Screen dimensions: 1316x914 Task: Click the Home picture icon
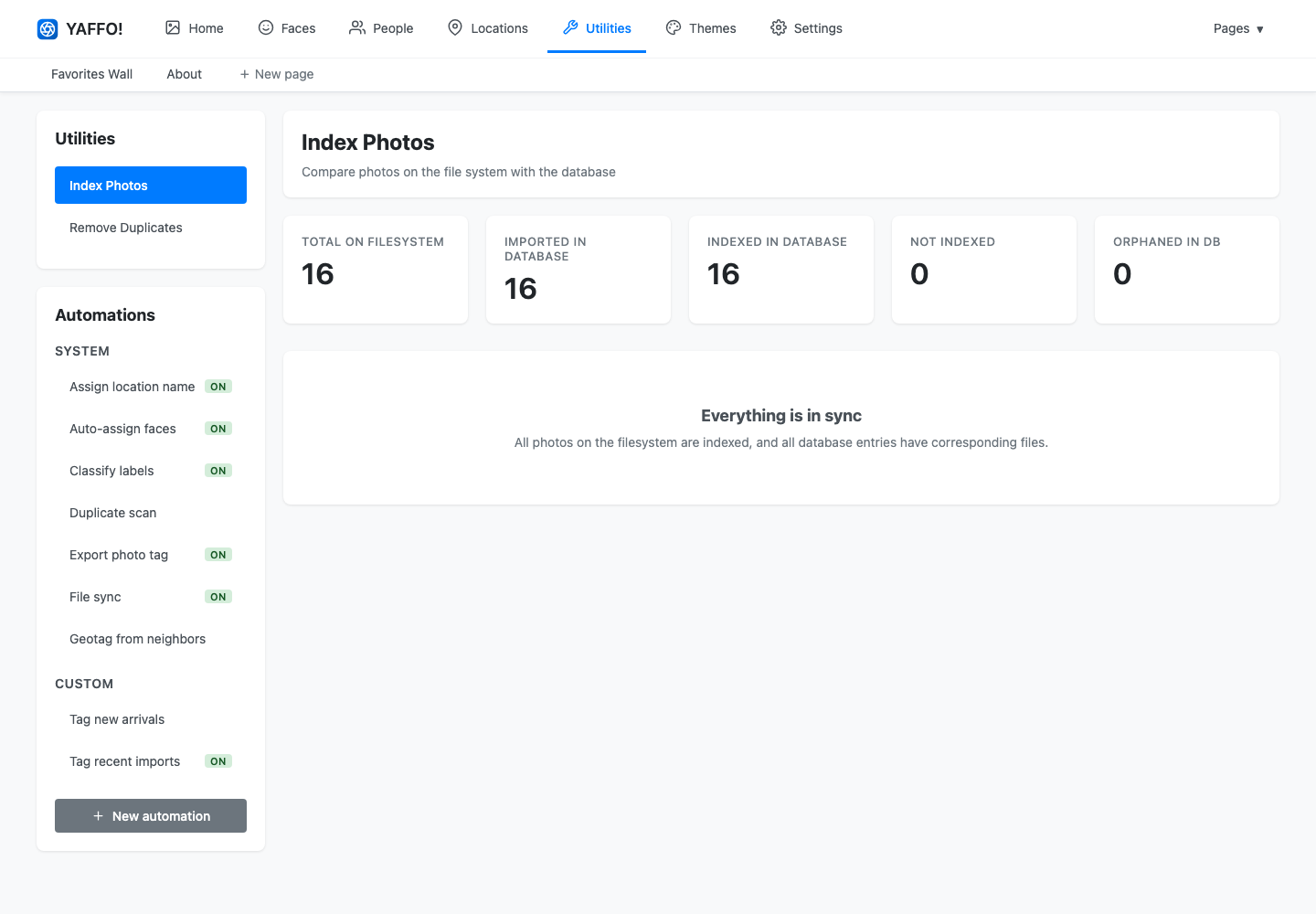click(x=173, y=27)
